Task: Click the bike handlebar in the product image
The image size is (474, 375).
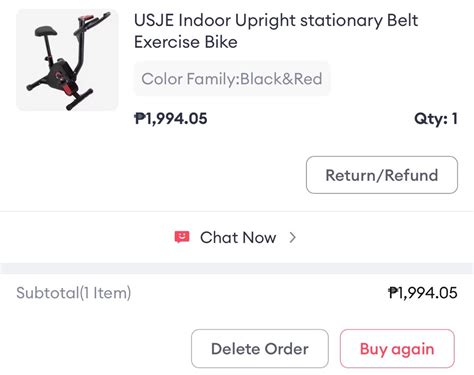Action: (94, 21)
